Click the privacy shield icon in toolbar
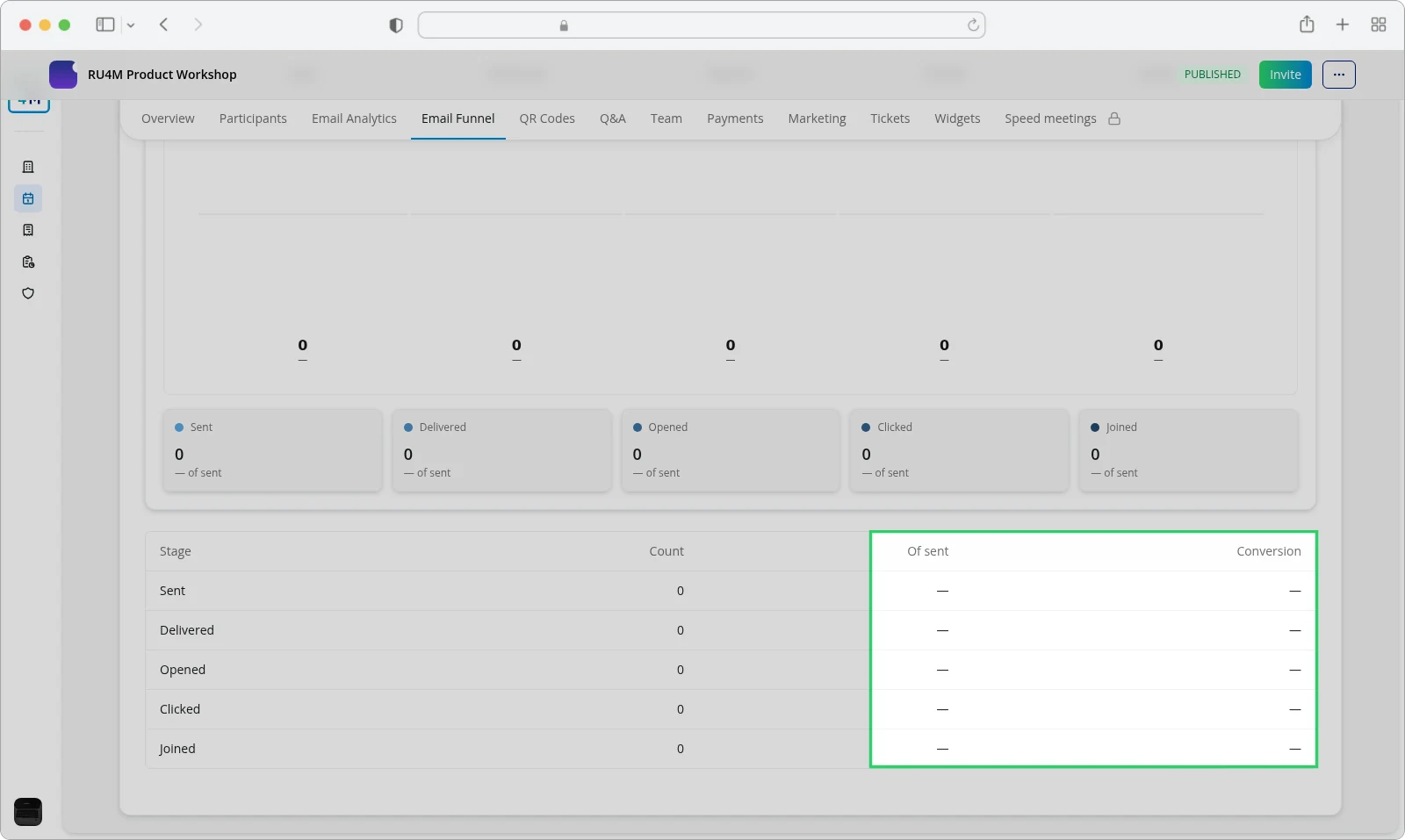Viewport: 1405px width, 840px height. pos(396,25)
